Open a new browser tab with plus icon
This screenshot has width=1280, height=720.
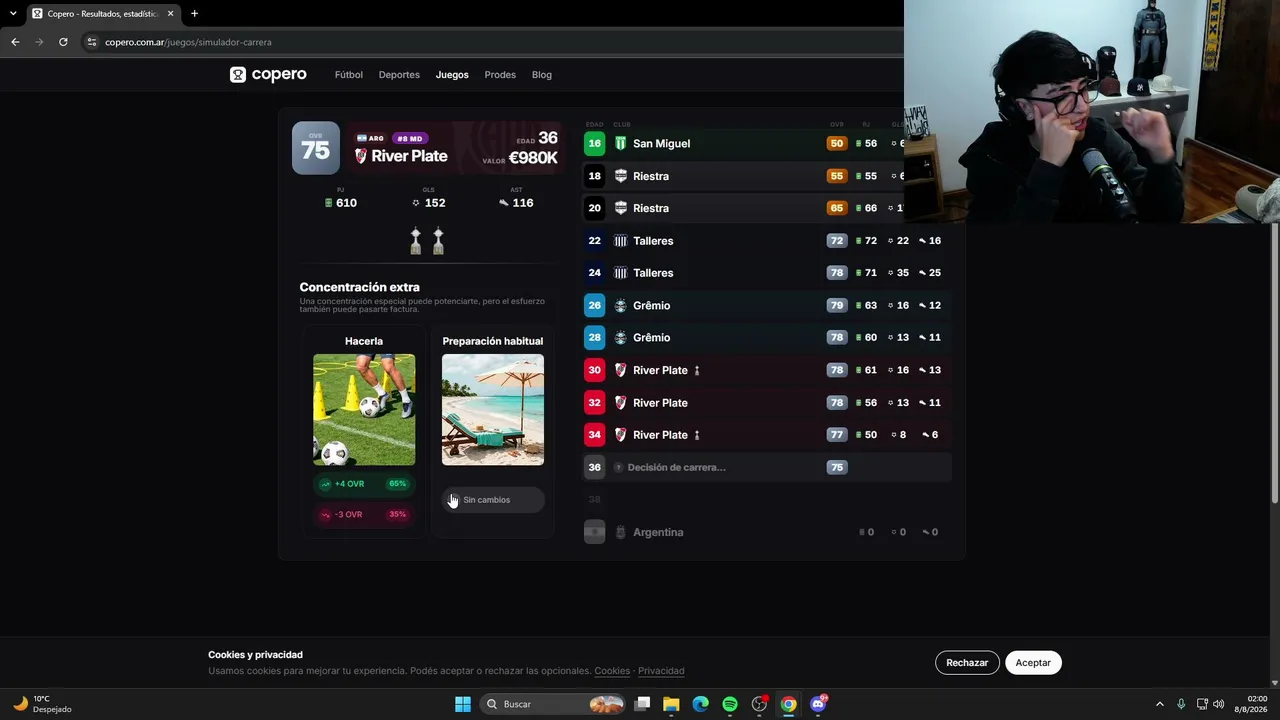(x=194, y=13)
